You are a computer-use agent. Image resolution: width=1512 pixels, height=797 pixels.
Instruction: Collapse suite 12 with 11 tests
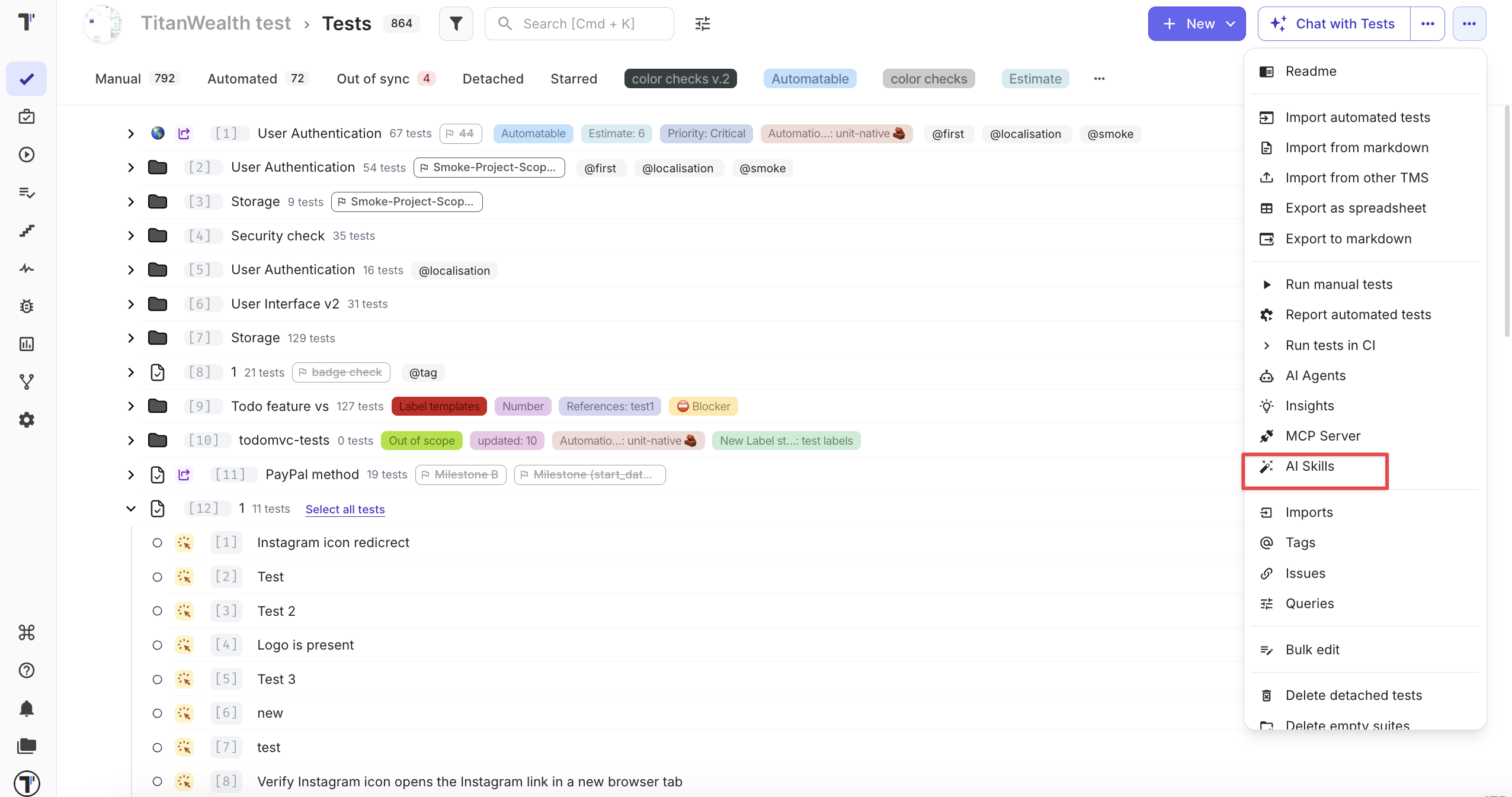pos(131,509)
